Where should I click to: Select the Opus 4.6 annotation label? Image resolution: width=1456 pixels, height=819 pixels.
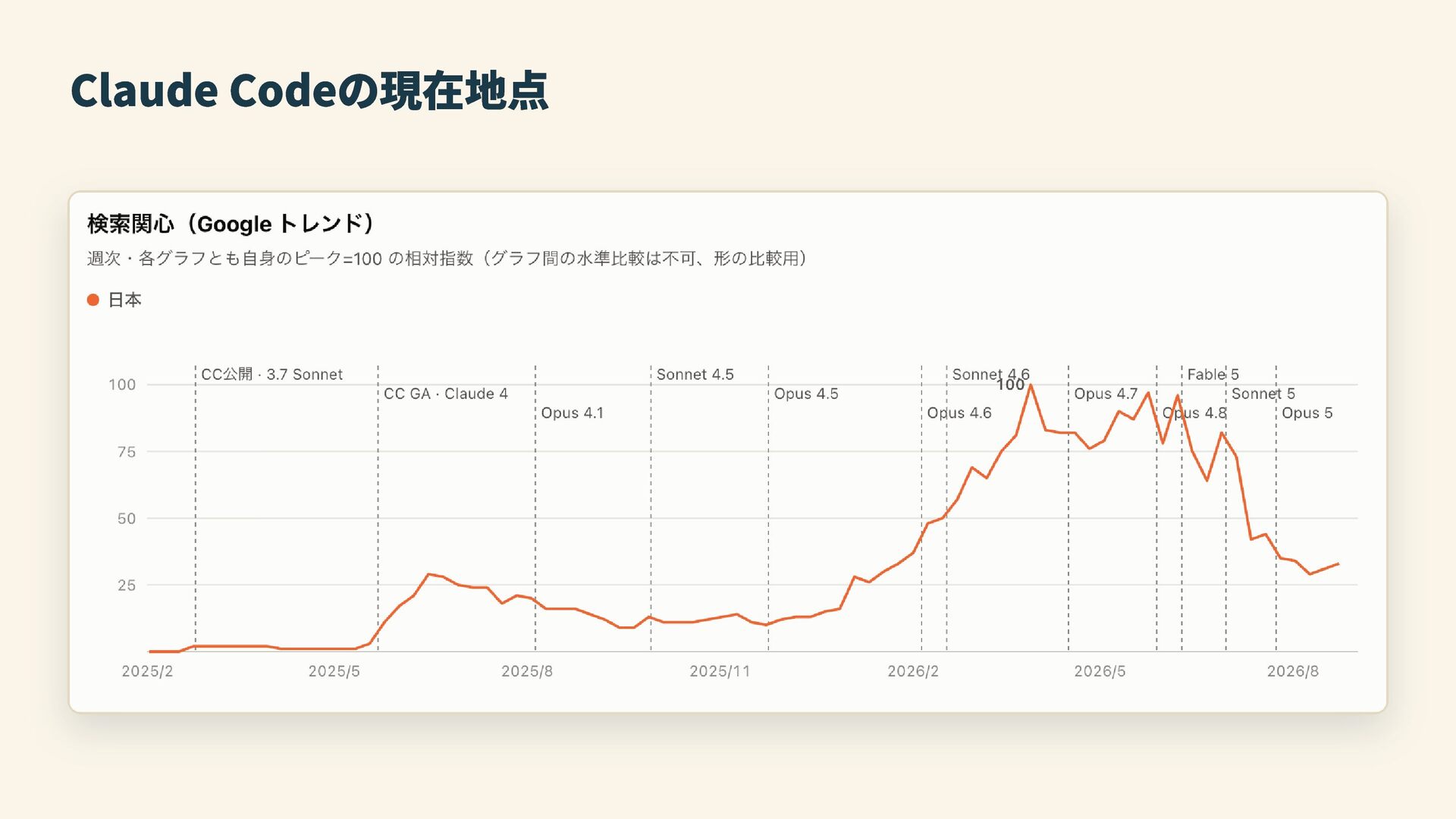tap(959, 413)
